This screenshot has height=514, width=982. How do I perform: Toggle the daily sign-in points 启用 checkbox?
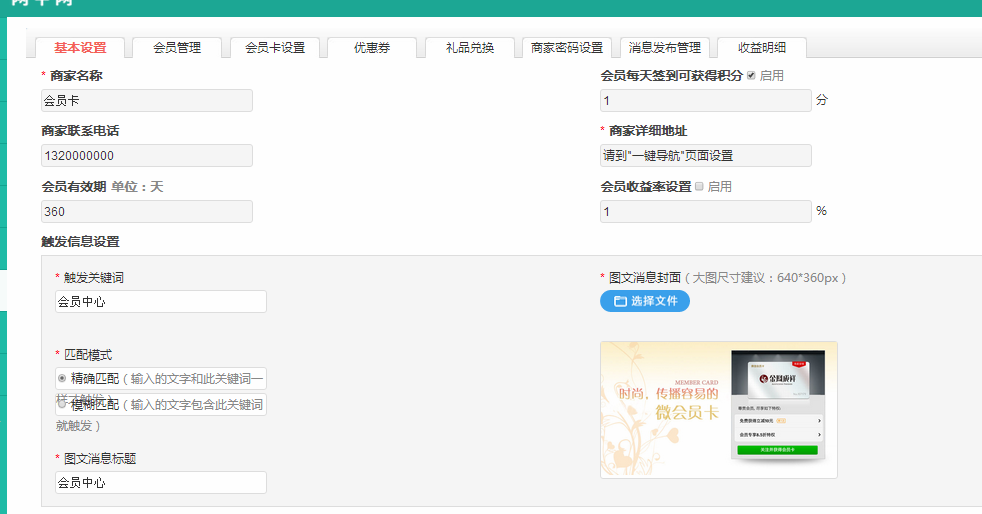pos(752,76)
